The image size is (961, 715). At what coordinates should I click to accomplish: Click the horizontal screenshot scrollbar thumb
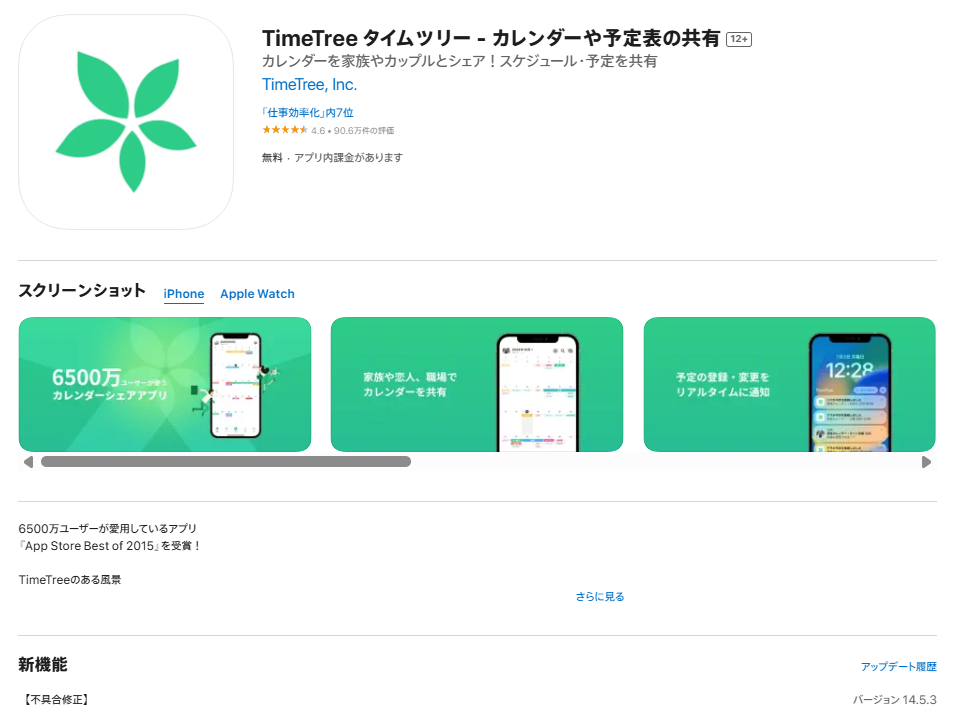point(226,462)
